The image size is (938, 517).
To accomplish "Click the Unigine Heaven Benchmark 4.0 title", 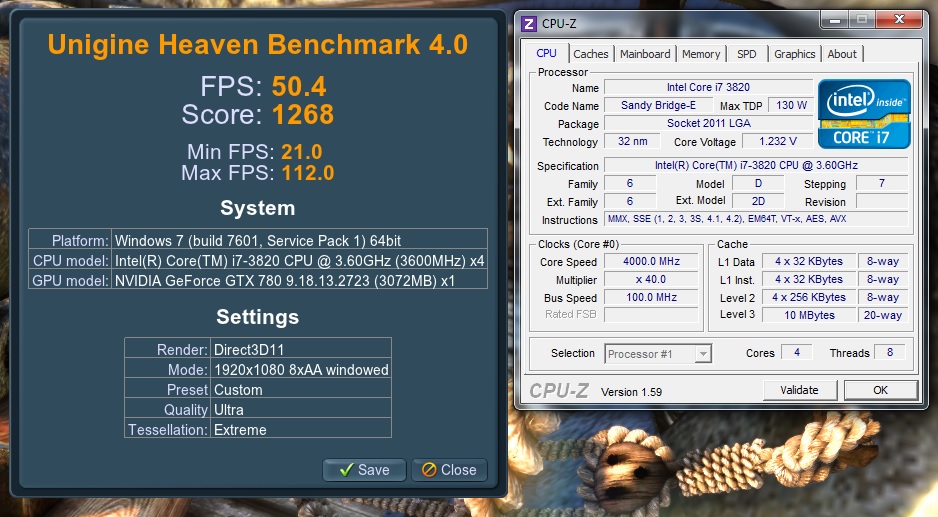I will tap(257, 45).
